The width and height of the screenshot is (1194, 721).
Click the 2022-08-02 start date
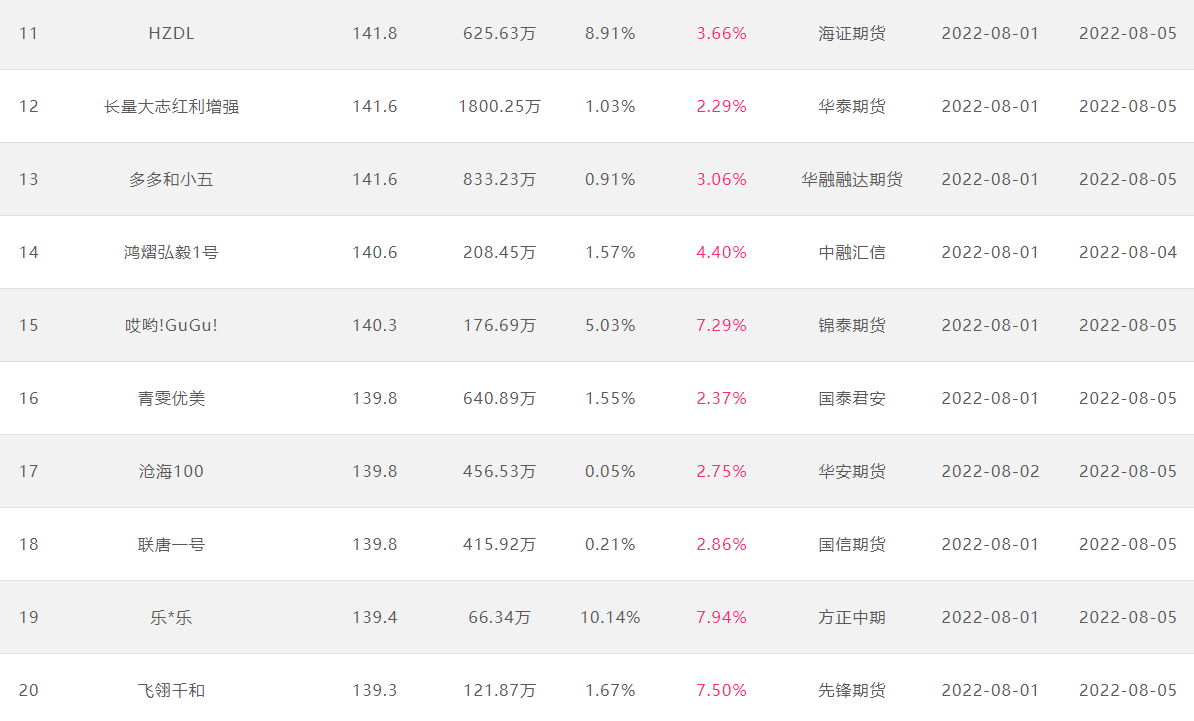tap(990, 471)
